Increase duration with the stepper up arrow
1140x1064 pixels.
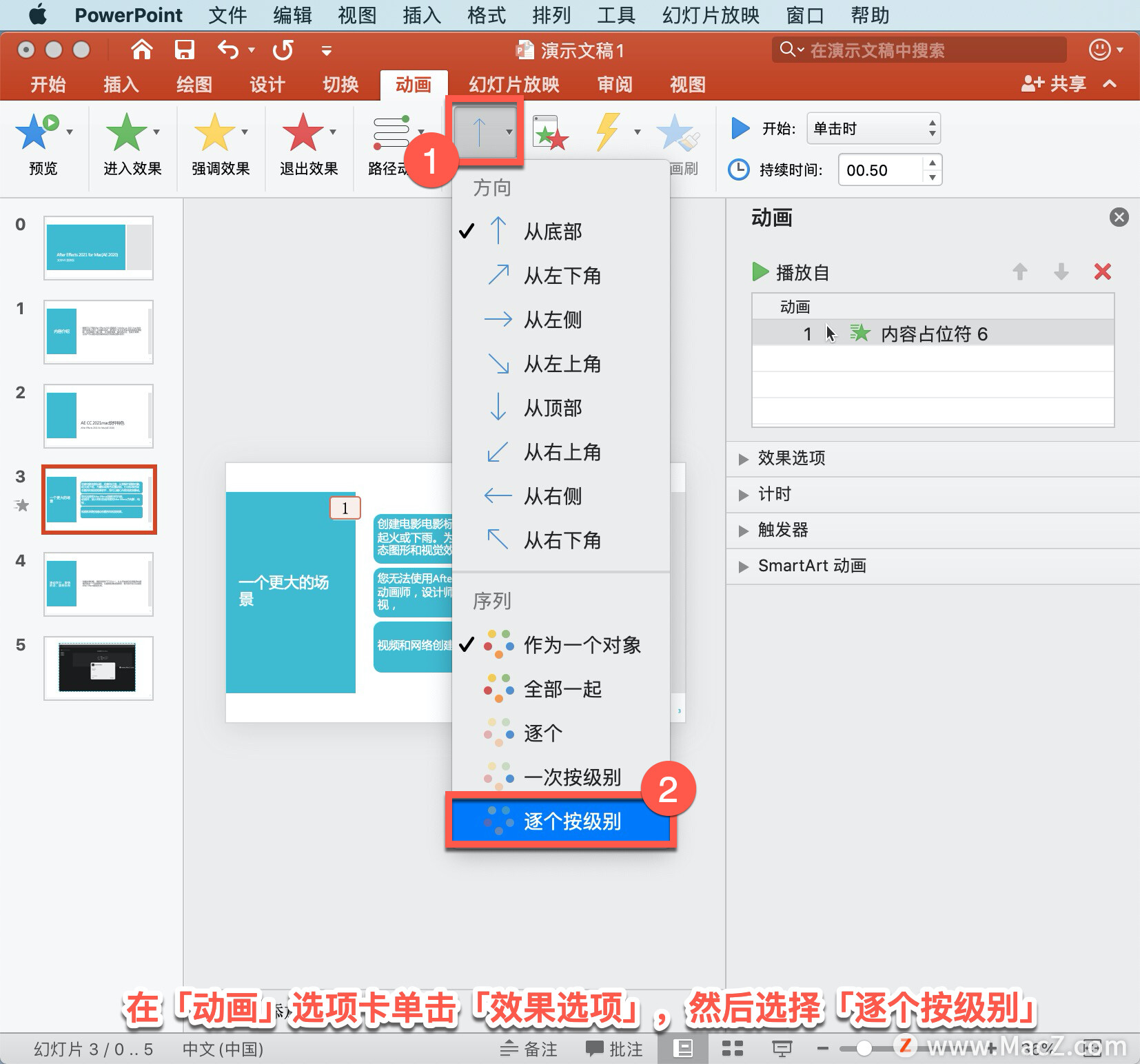(932, 163)
